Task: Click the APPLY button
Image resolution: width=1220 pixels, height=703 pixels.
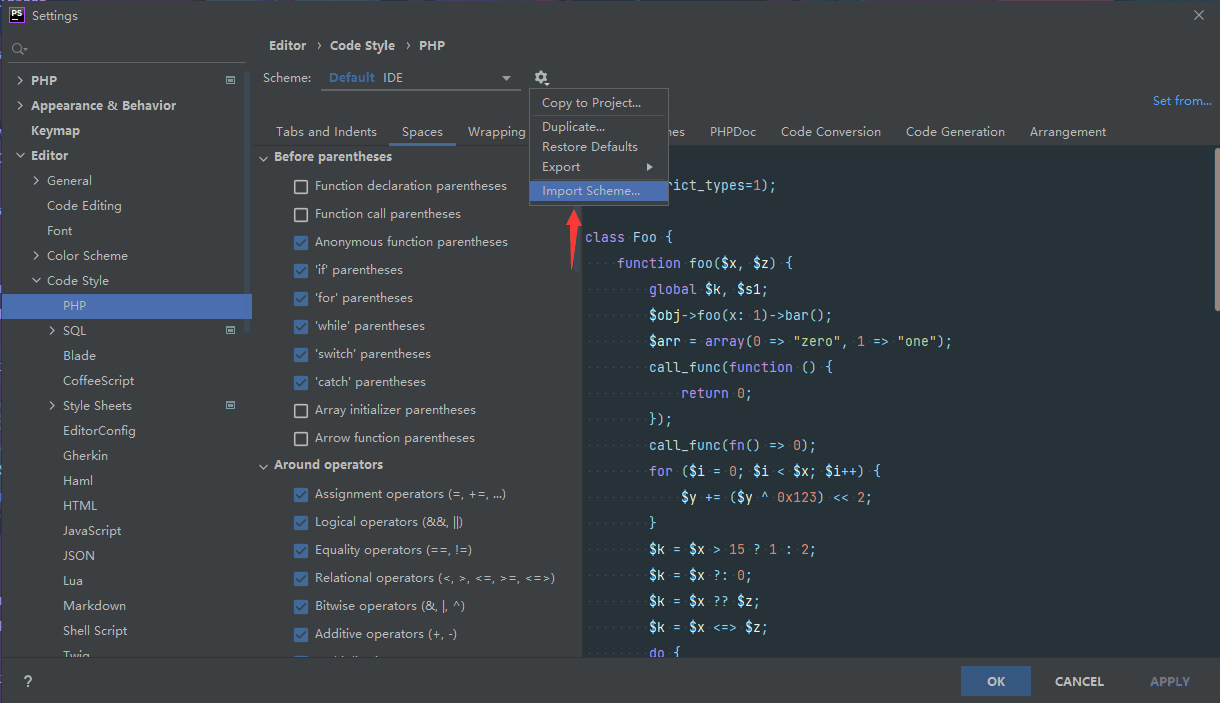Action: click(1169, 681)
